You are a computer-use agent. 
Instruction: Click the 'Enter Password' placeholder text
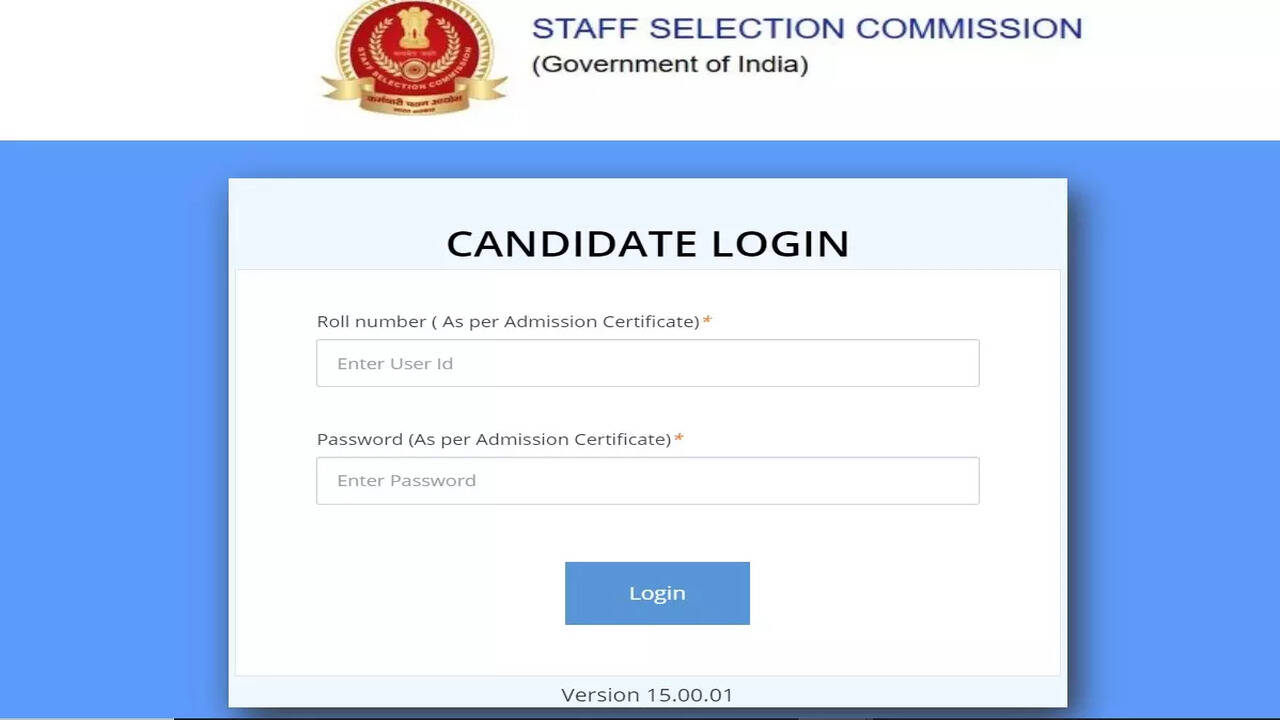click(406, 481)
